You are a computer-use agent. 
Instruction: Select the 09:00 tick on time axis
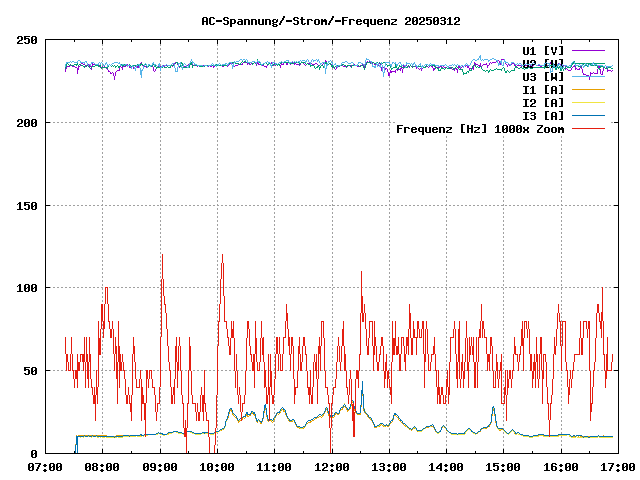(x=160, y=467)
